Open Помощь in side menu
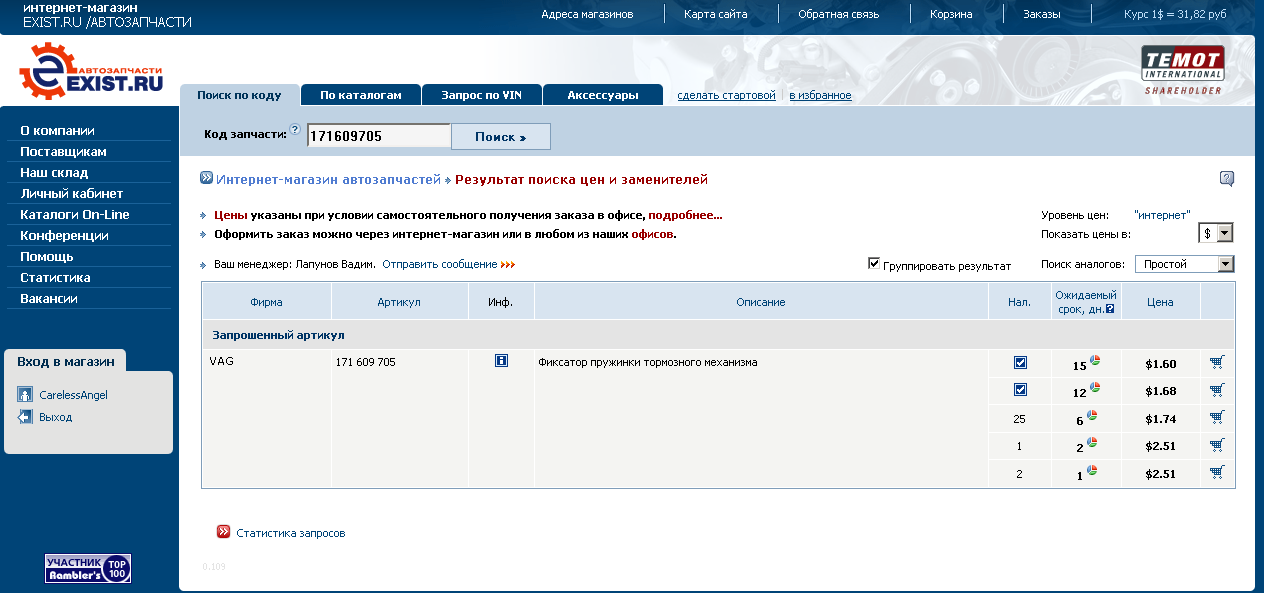 (47, 256)
